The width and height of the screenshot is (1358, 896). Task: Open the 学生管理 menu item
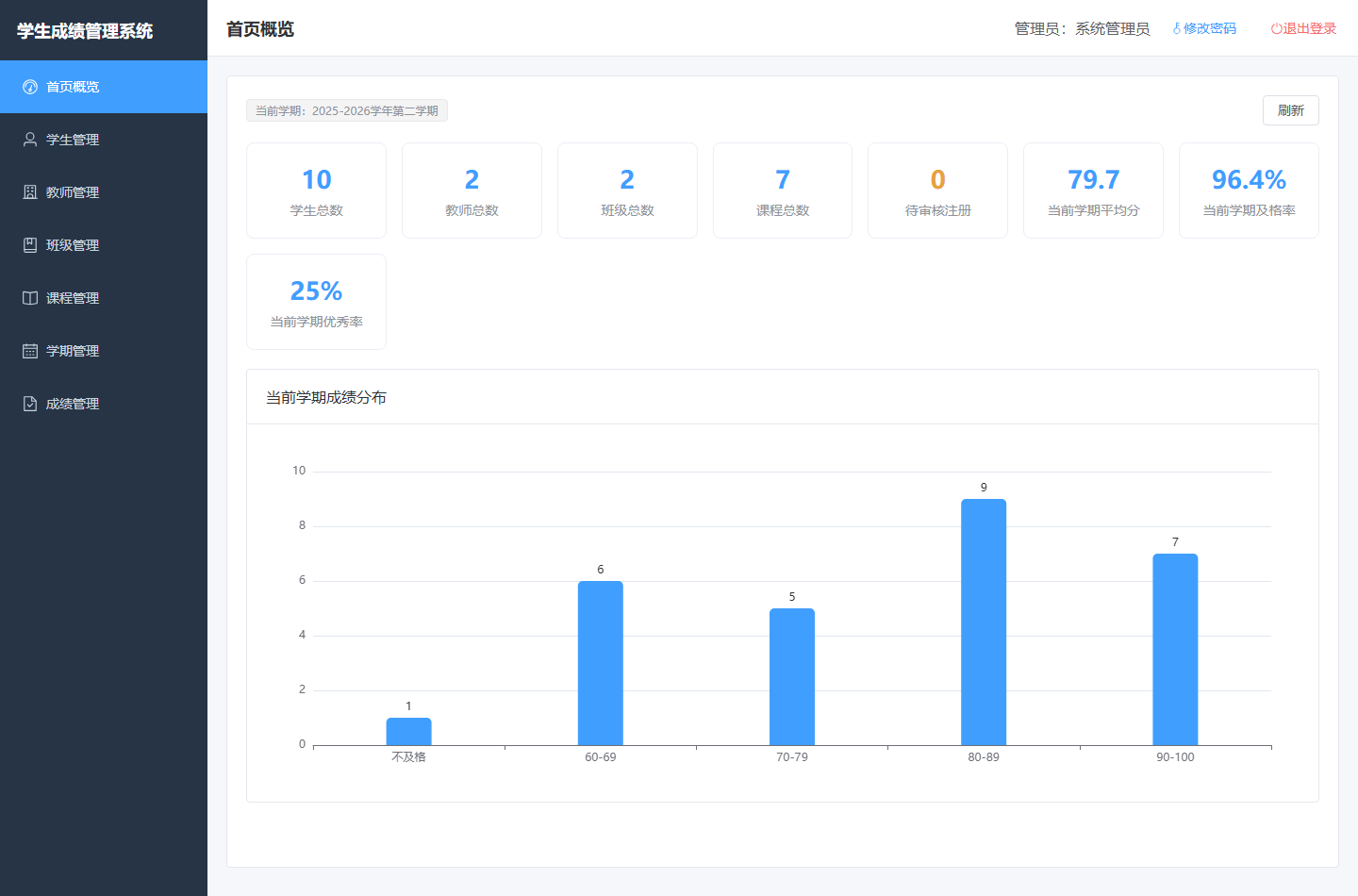pyautogui.click(x=104, y=140)
